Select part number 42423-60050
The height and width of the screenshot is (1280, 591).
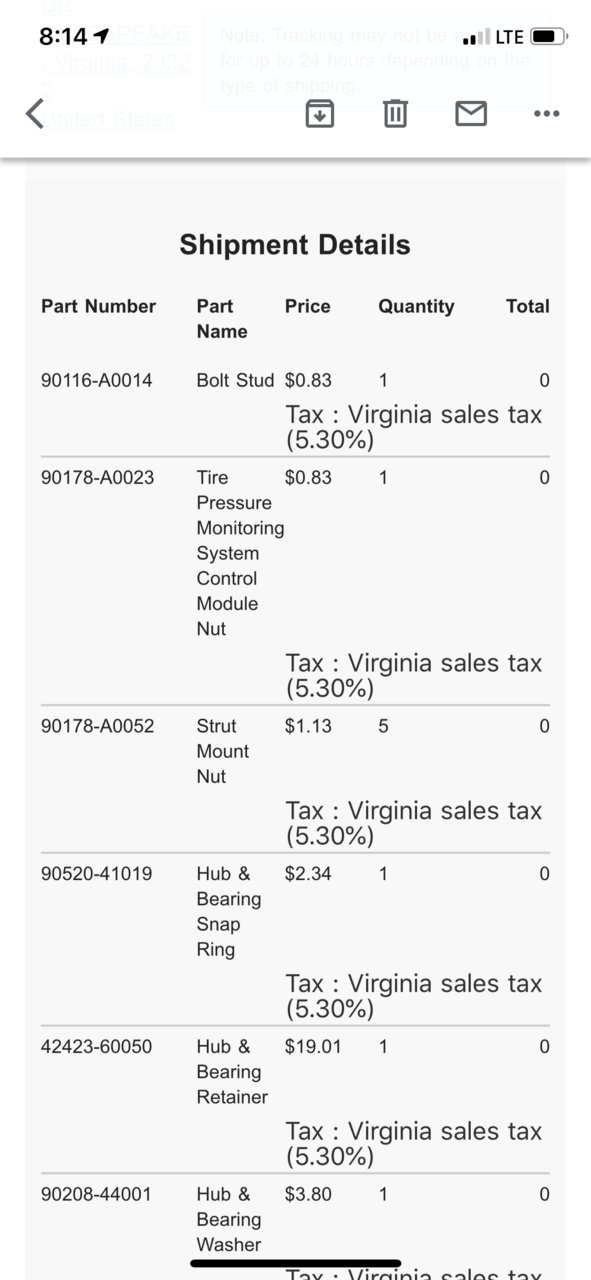point(97,1046)
